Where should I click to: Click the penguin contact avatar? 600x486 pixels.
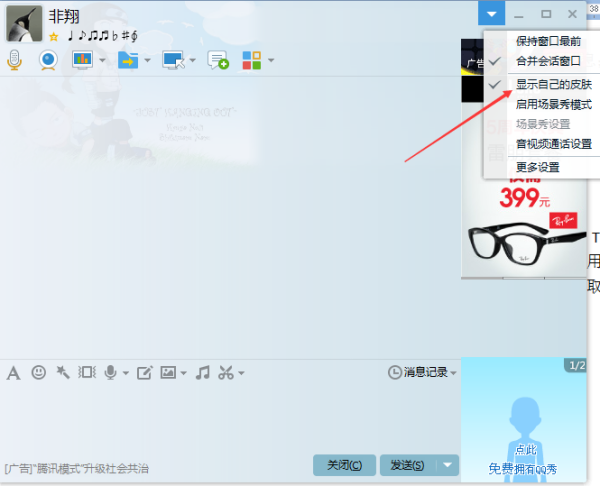pos(24,23)
